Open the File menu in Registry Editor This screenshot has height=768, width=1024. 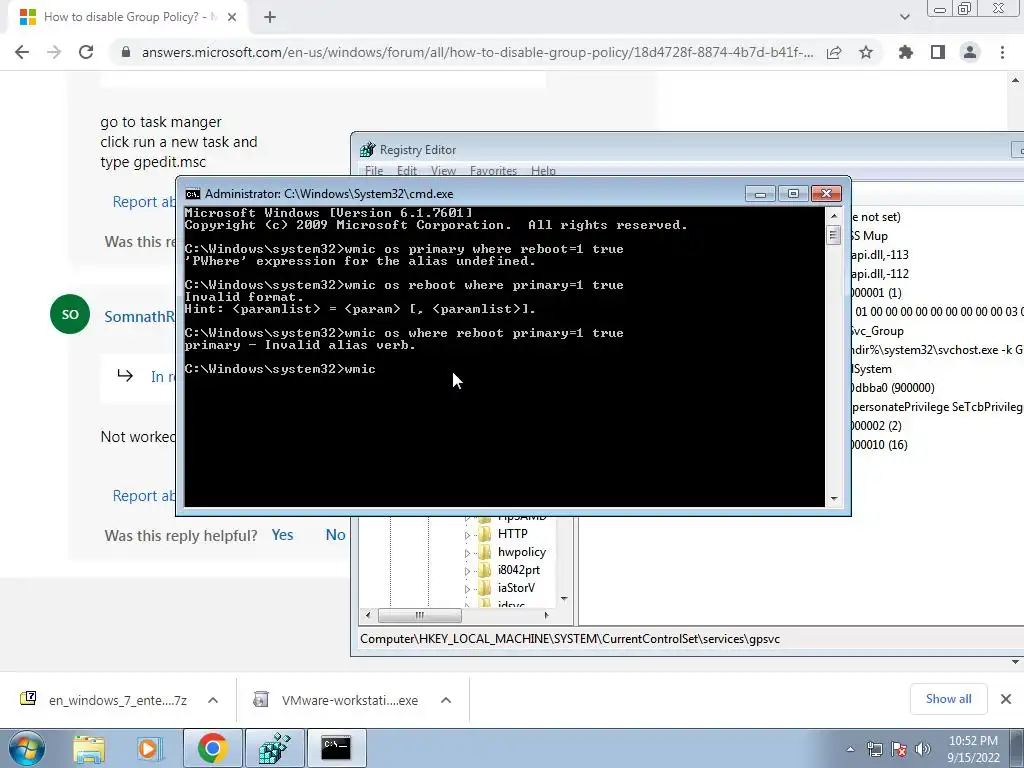pos(374,171)
